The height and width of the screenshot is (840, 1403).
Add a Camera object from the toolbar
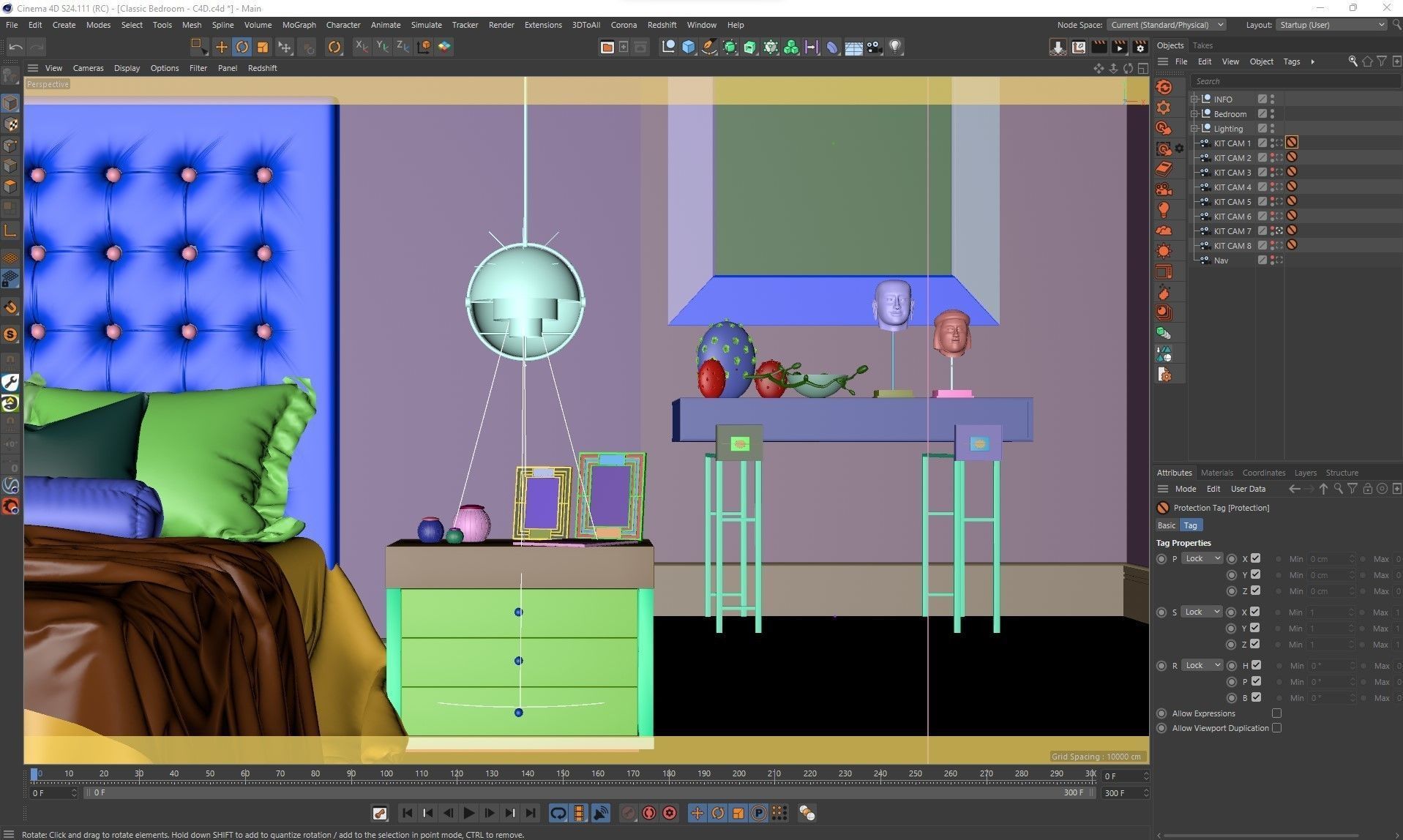click(874, 47)
